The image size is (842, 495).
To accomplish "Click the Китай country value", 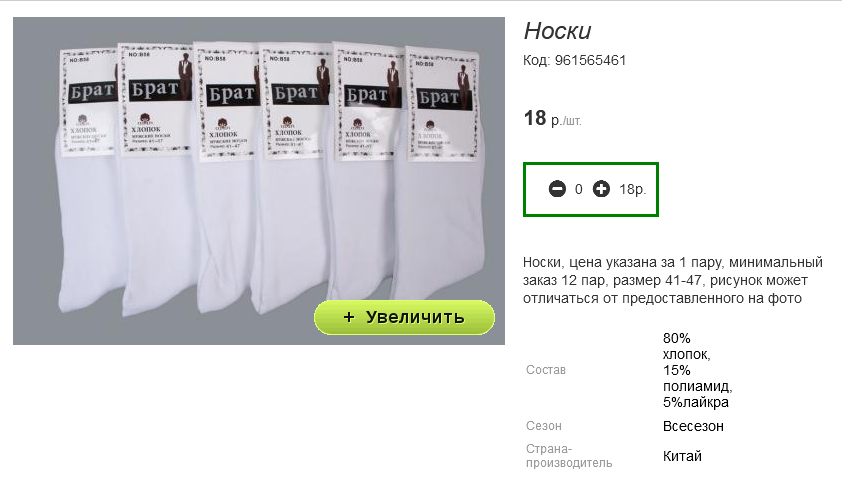I will (x=682, y=456).
